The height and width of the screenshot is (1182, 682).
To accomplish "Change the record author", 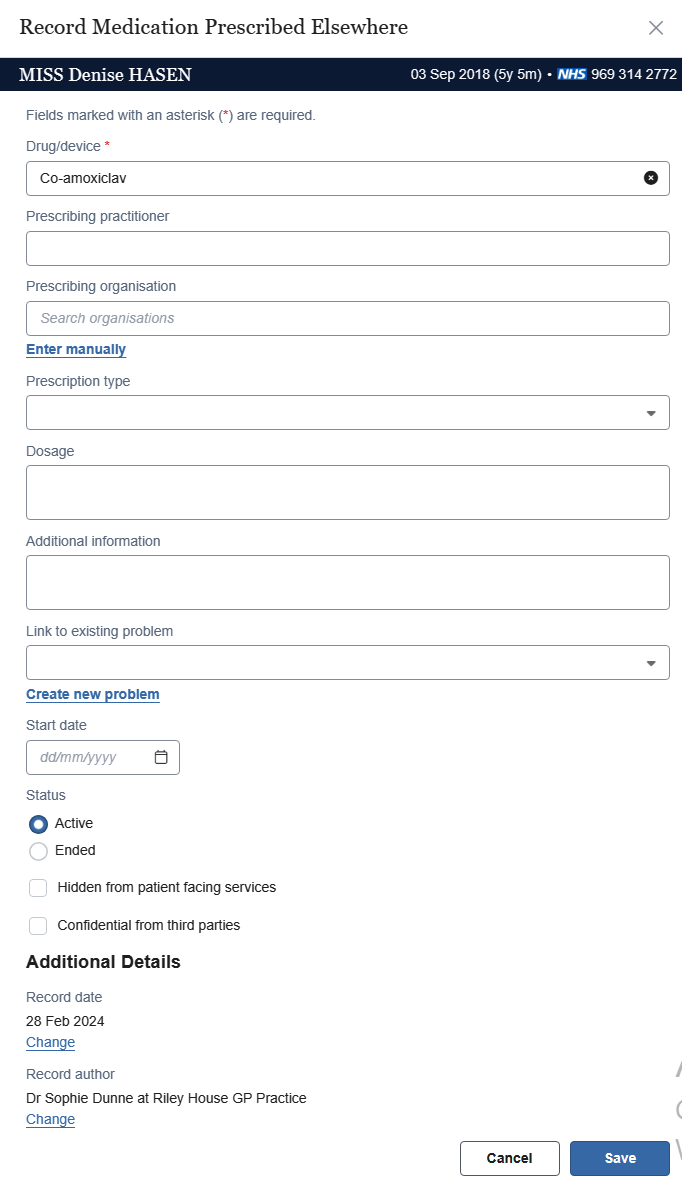I will [50, 1120].
